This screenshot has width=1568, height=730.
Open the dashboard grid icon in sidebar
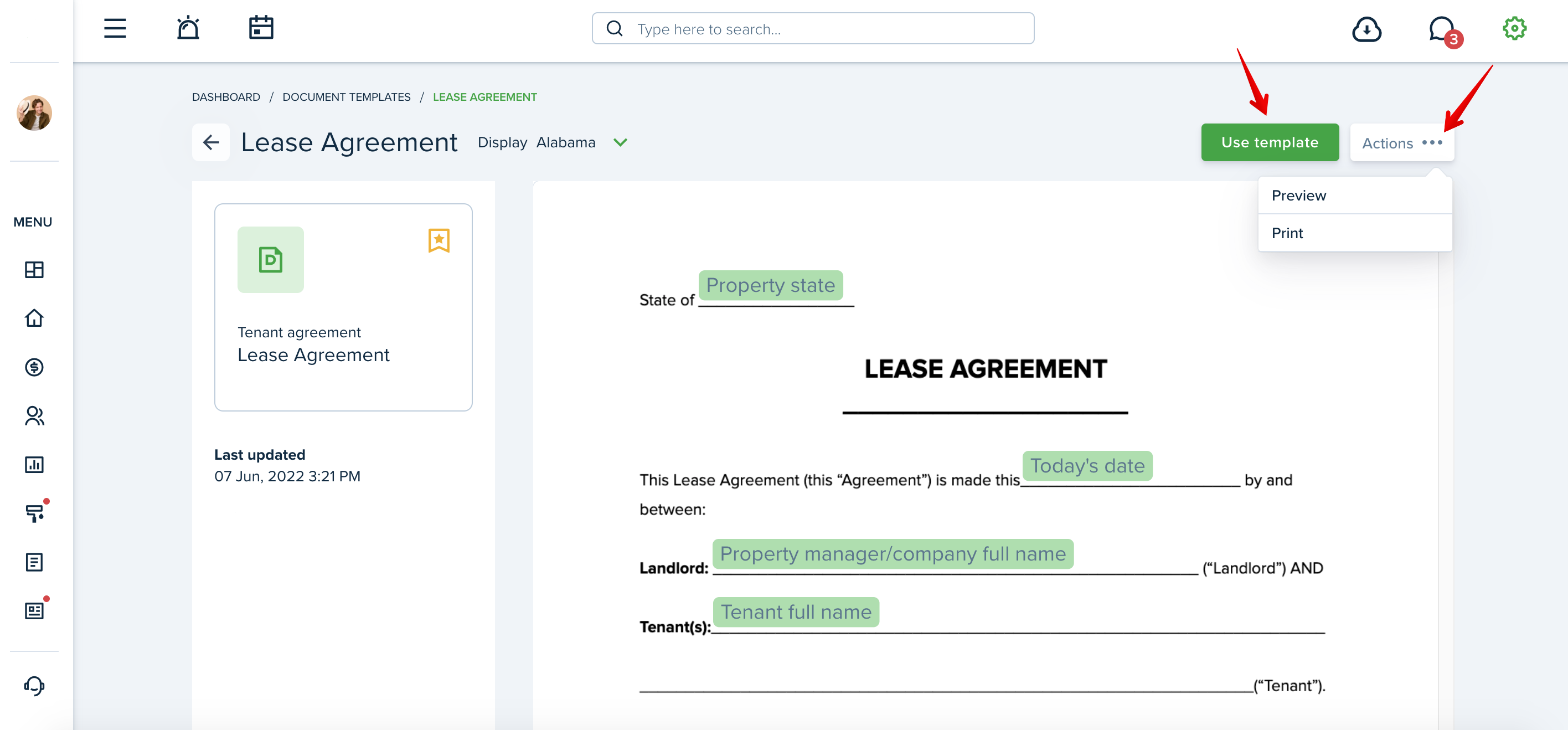coord(34,270)
